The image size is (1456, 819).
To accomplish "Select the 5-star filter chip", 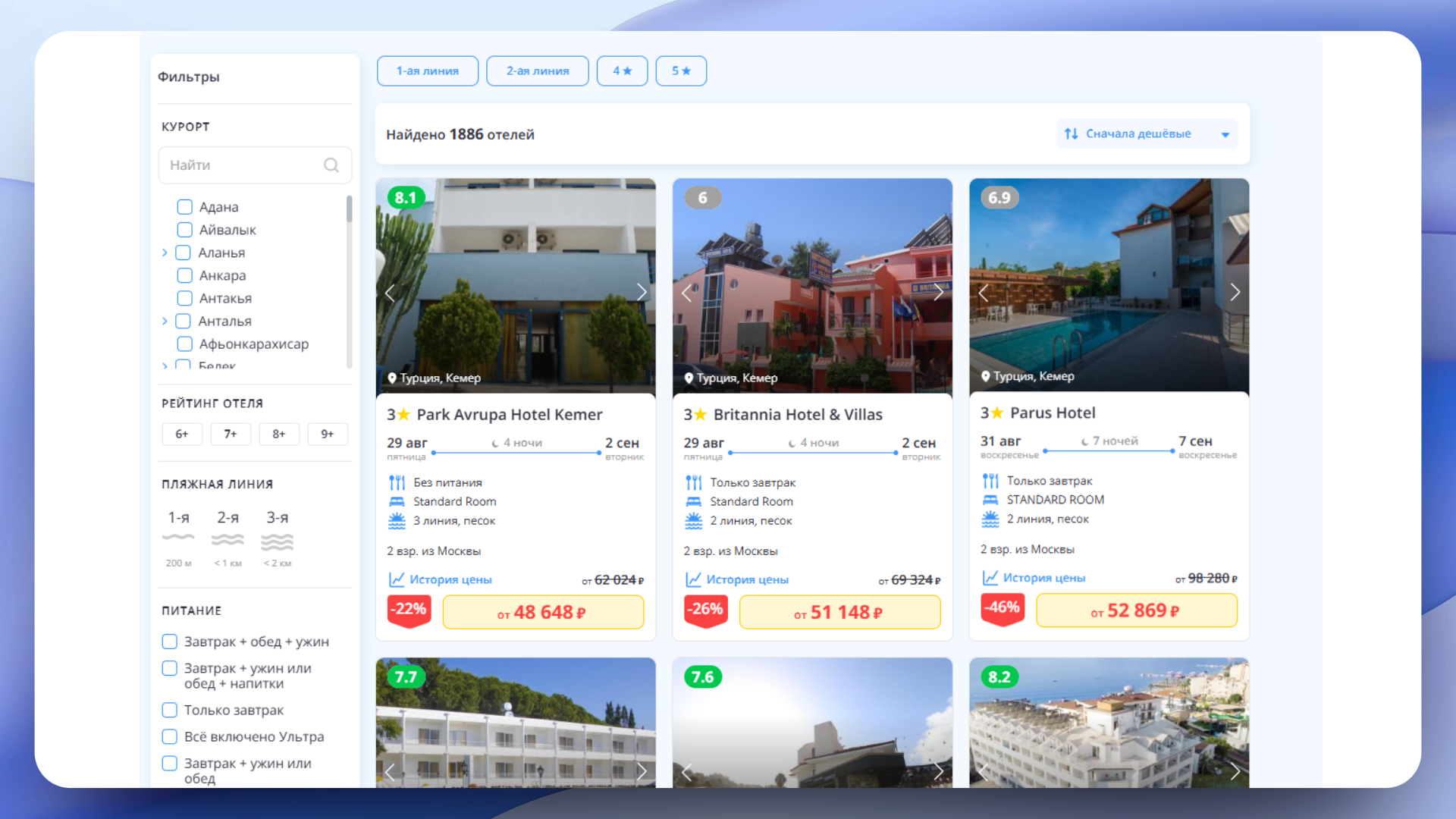I will click(x=681, y=71).
